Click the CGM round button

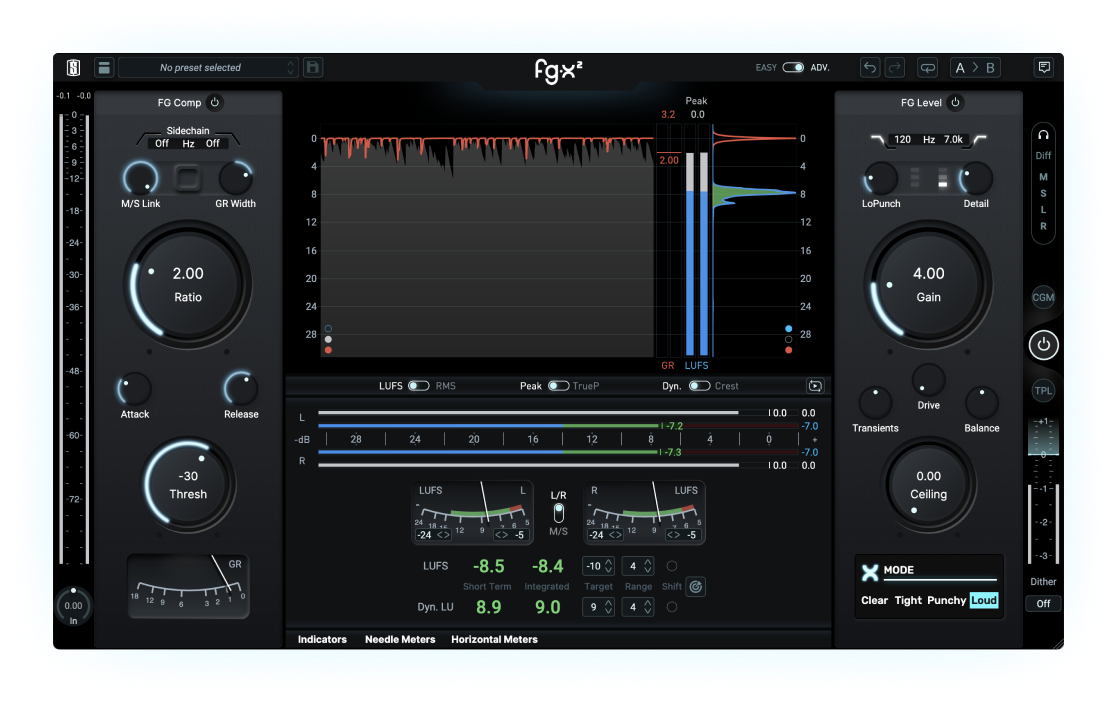(1043, 298)
